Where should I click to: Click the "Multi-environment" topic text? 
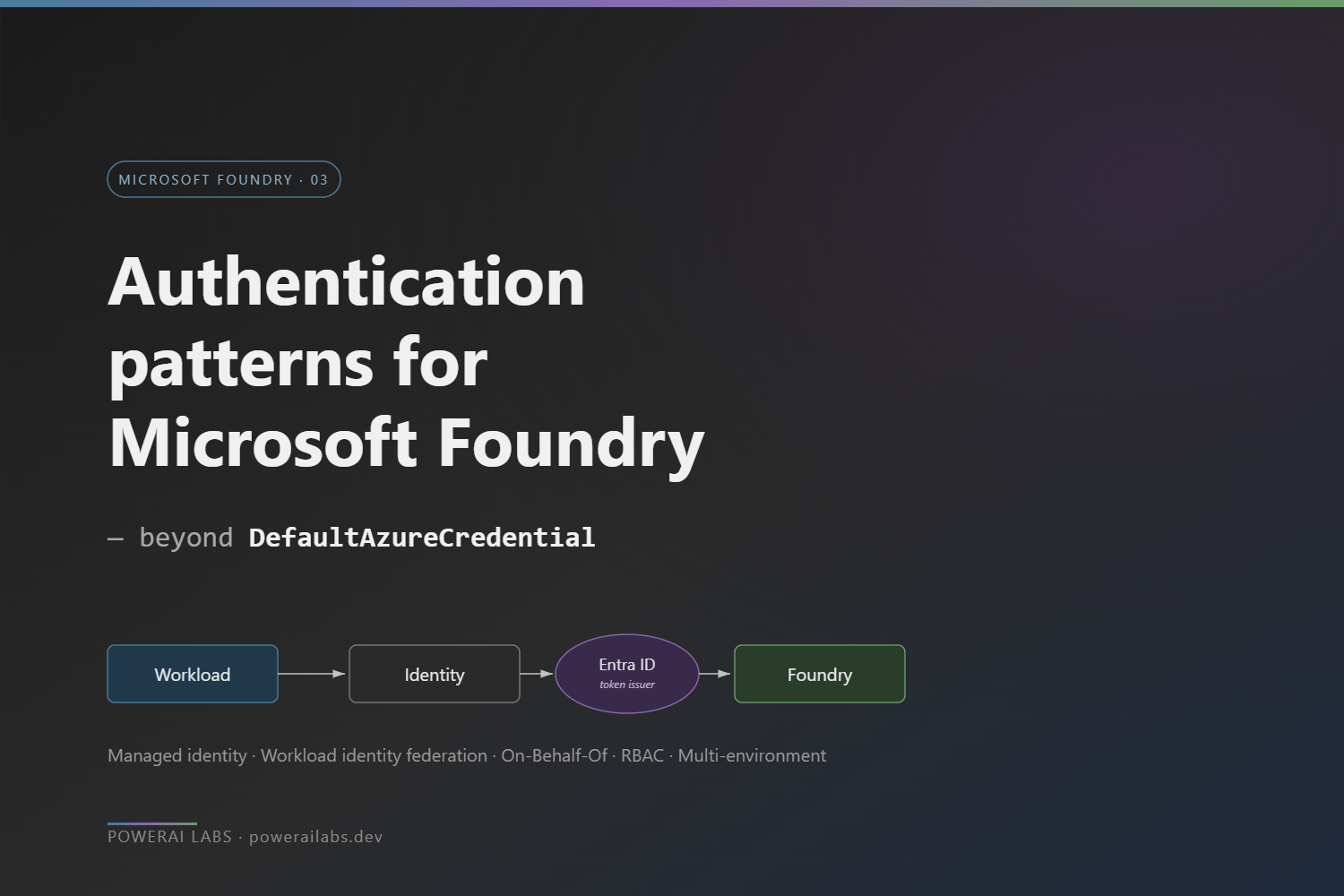pyautogui.click(x=752, y=755)
